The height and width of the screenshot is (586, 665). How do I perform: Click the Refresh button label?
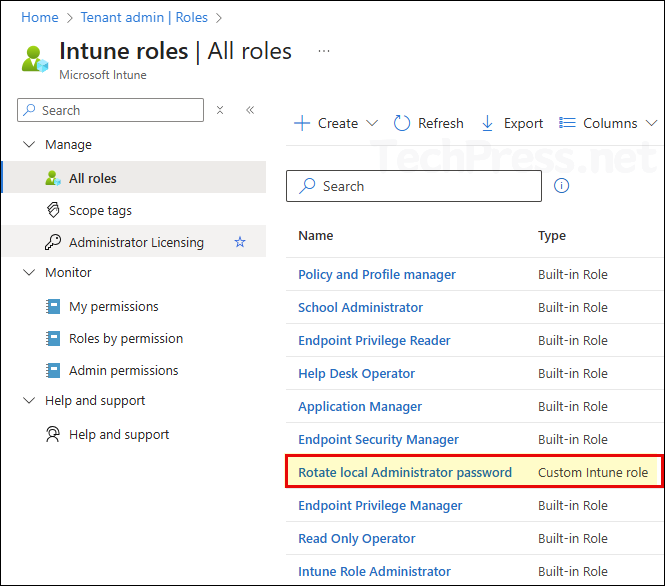click(441, 123)
